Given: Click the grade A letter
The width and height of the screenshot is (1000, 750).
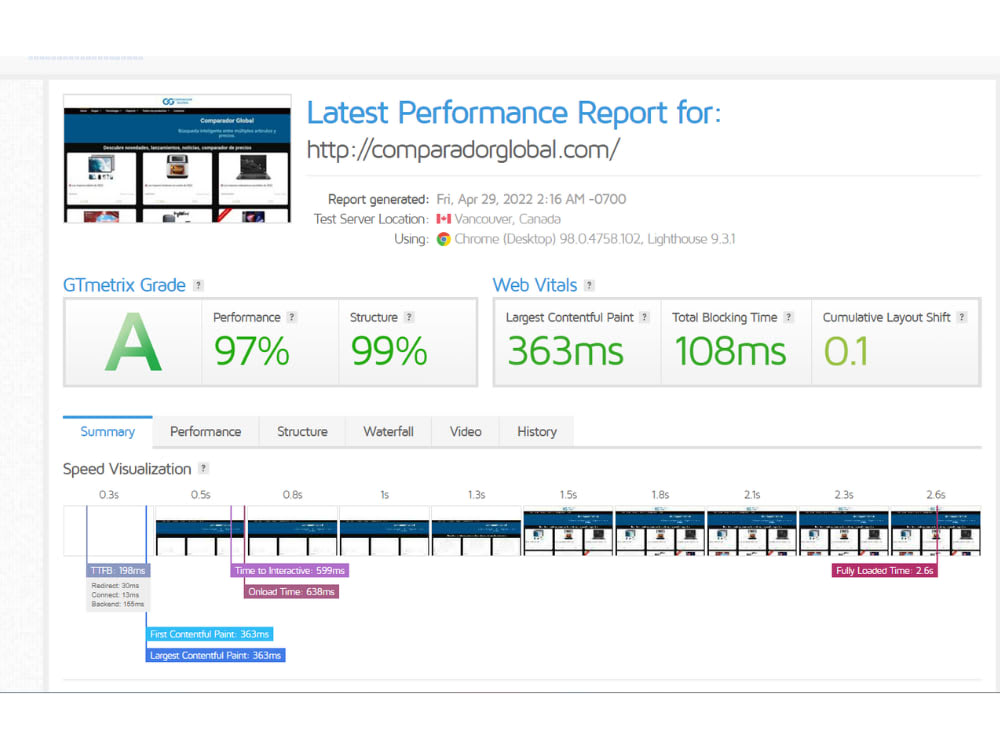Looking at the screenshot, I should [x=133, y=342].
